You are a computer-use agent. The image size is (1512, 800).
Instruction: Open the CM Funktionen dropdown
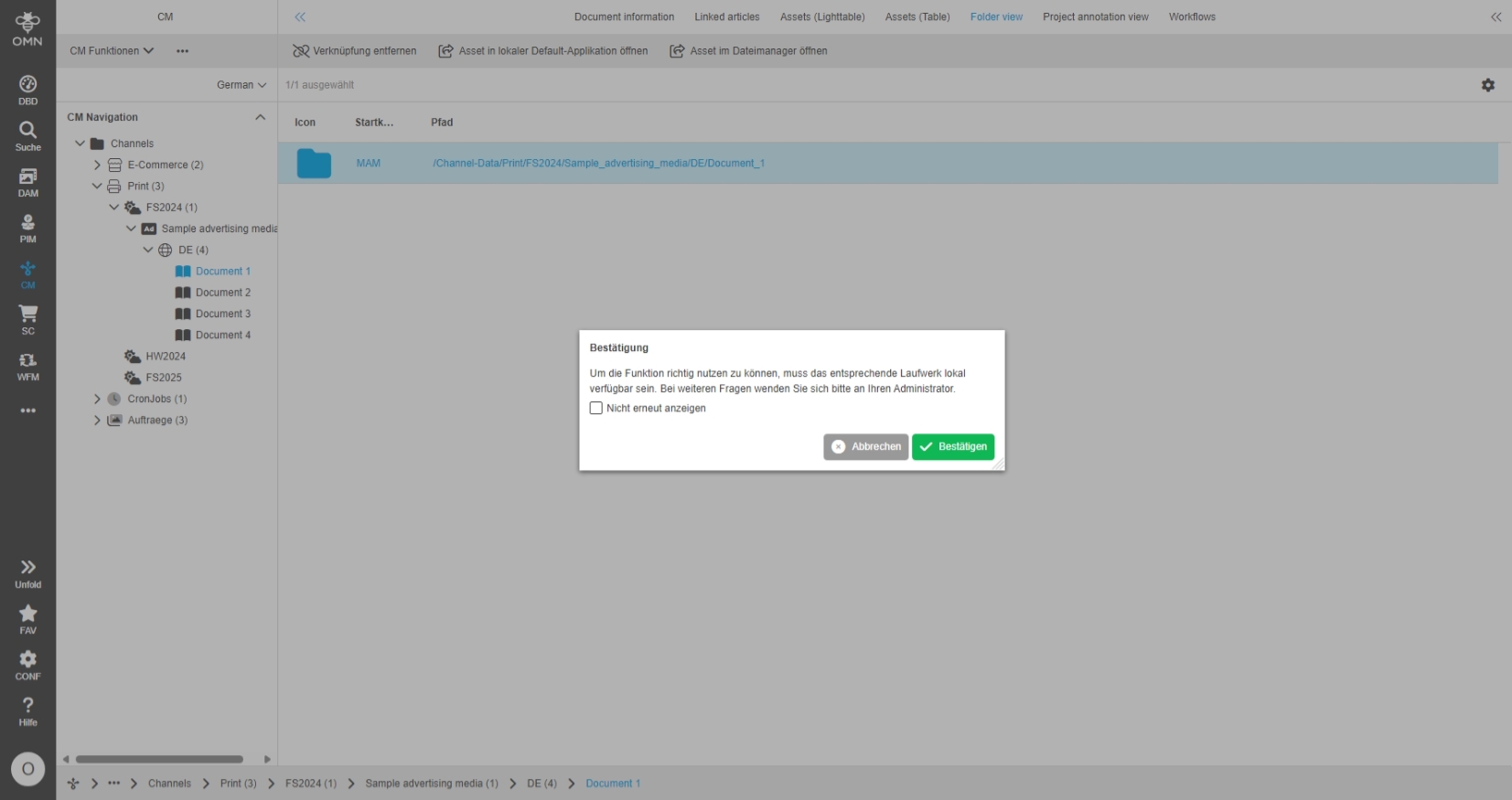pos(112,51)
